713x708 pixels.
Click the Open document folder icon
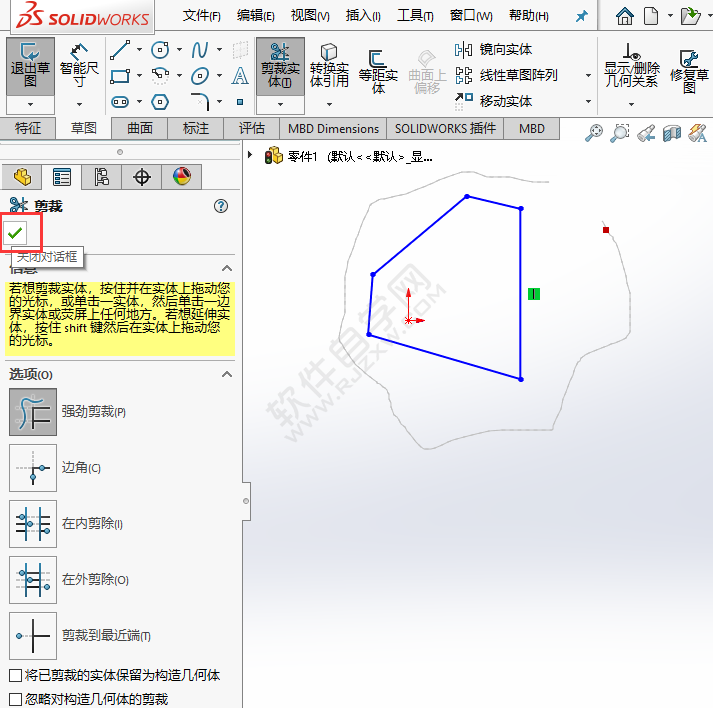pyautogui.click(x=690, y=16)
